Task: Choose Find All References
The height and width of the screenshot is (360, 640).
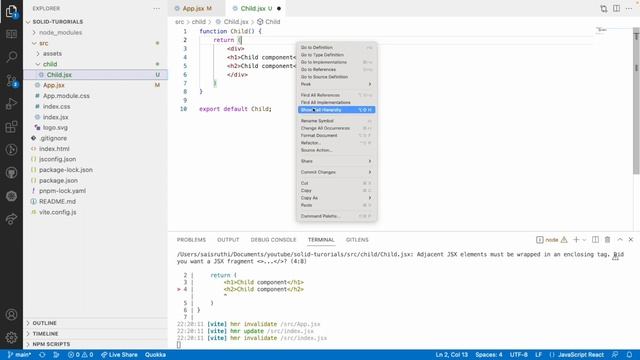Action: click(336, 95)
